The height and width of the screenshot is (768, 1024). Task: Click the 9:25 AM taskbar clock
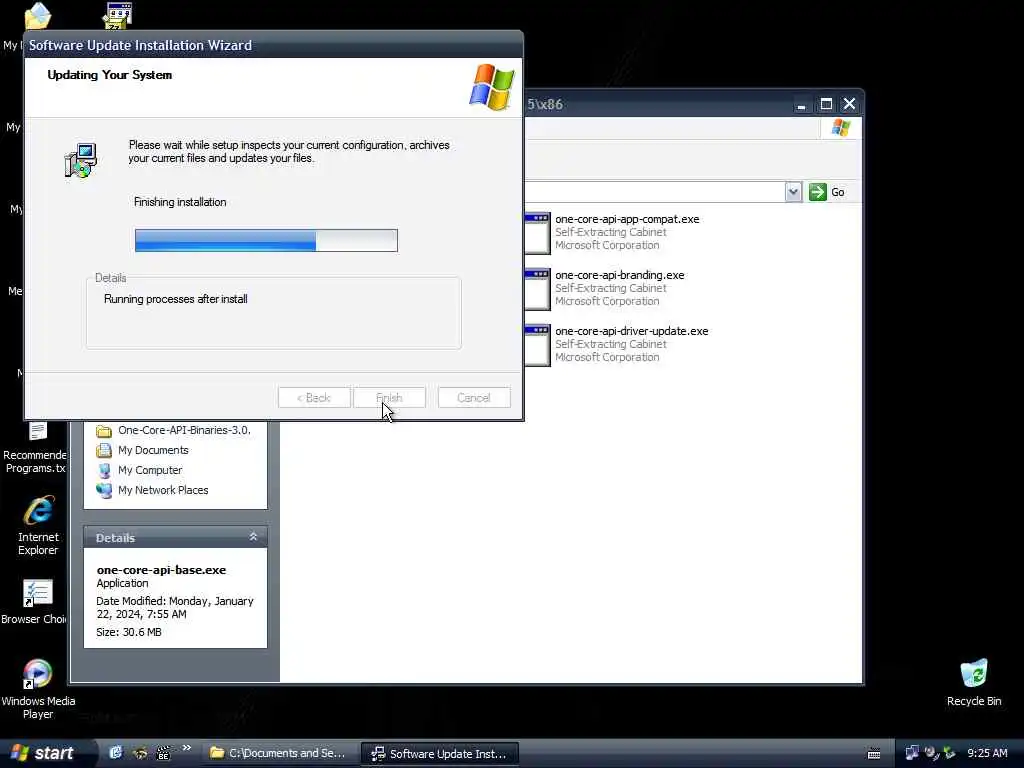pyautogui.click(x=987, y=754)
